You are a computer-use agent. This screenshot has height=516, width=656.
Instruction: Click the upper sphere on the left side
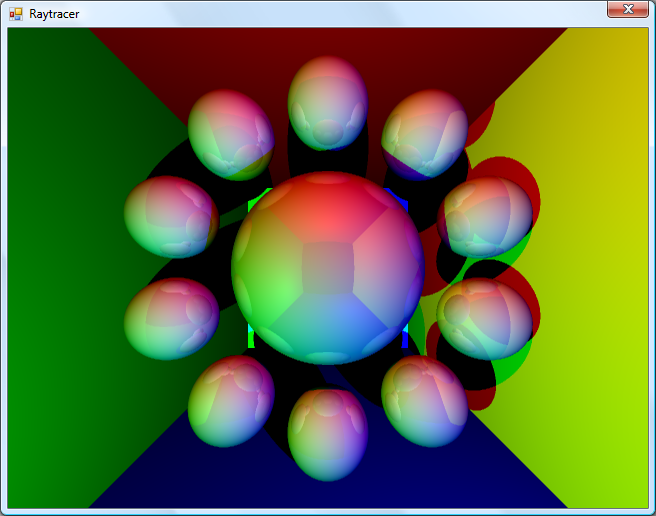point(171,217)
